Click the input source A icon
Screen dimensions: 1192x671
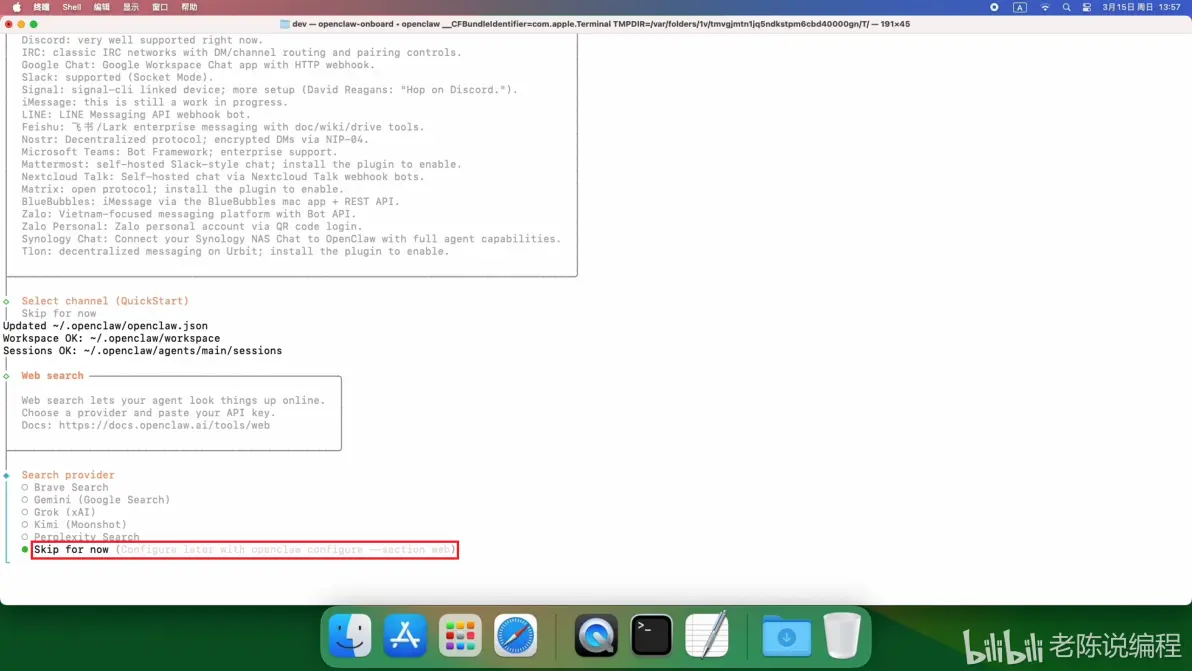pos(1019,7)
